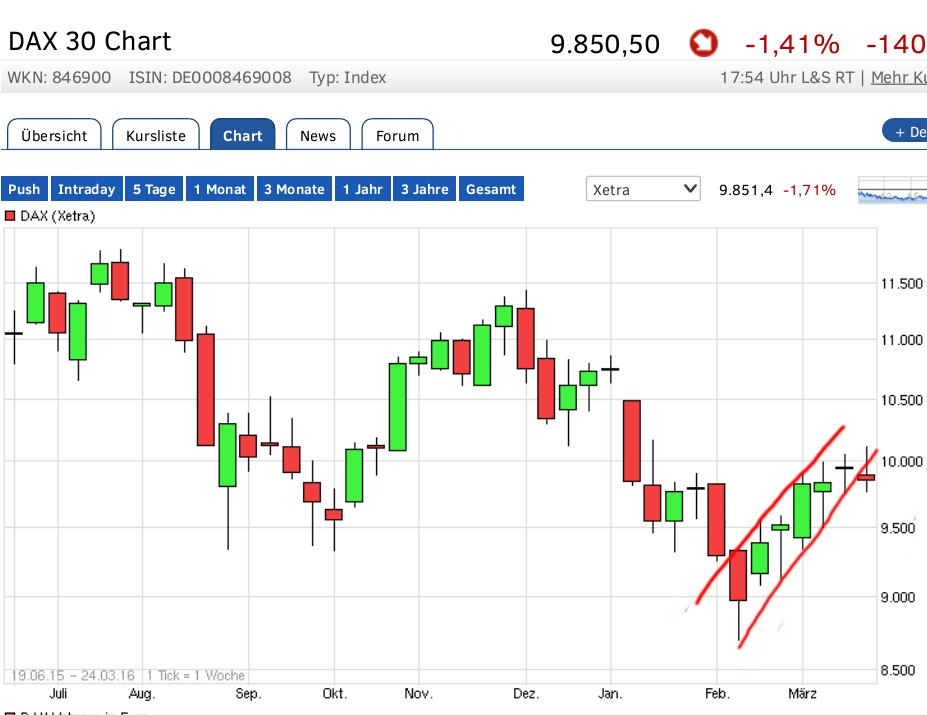Click the blue plus button at right edge
This screenshot has width=927, height=715.
(906, 132)
